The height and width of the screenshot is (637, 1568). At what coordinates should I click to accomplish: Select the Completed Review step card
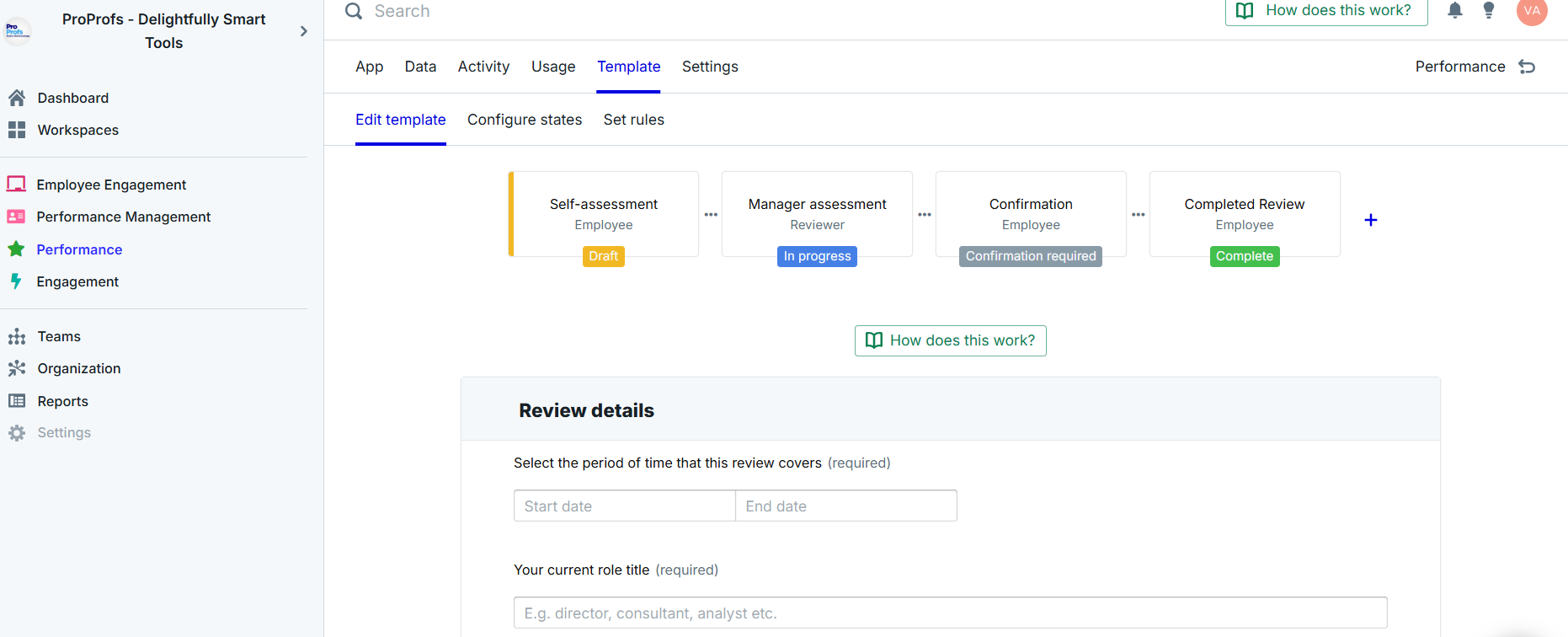coord(1245,214)
